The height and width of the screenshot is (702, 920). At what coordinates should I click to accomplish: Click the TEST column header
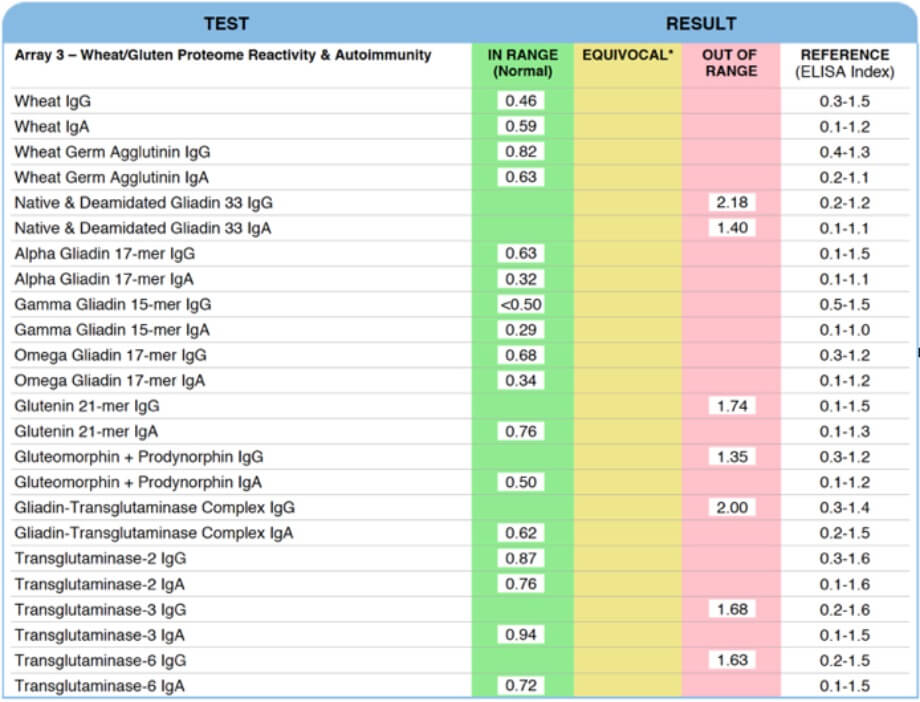coord(226,23)
